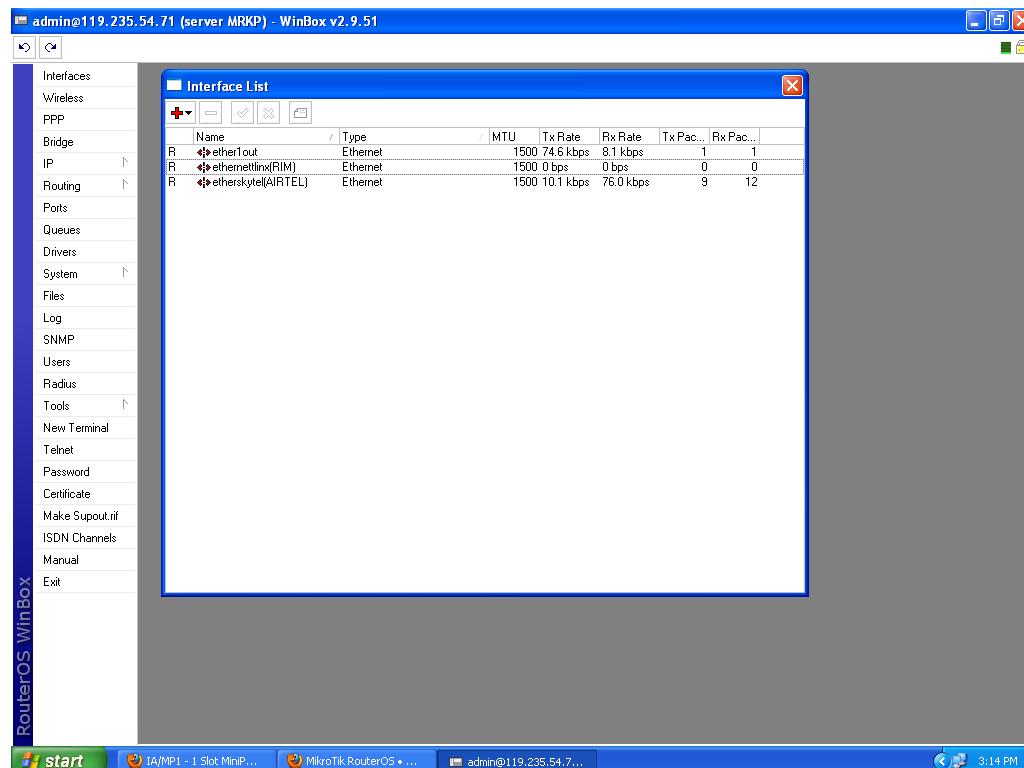Click the 74.6 kbps Tx Rate value

coord(566,152)
